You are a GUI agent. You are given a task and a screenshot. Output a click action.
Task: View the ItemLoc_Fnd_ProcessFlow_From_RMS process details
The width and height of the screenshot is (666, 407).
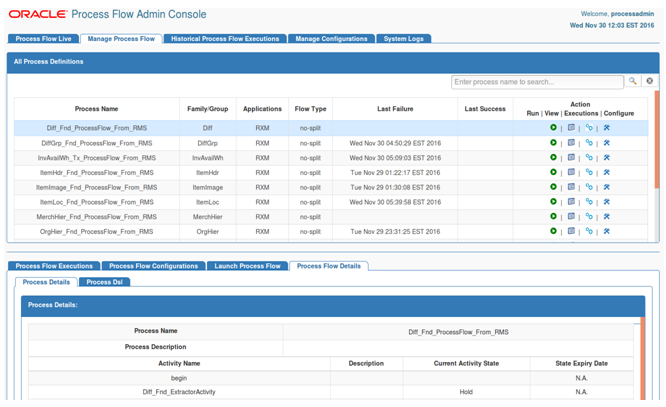point(571,201)
